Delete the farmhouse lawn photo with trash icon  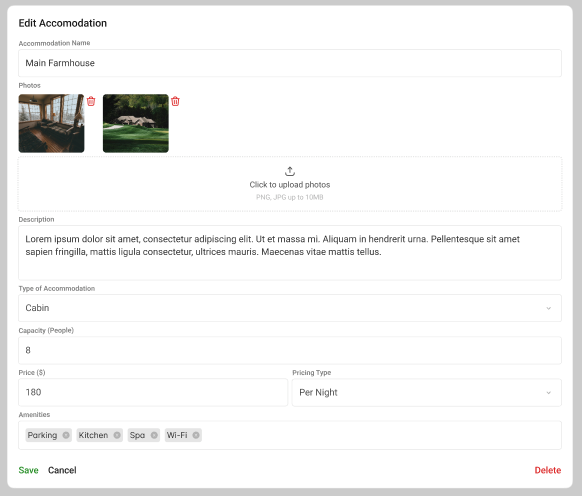[x=175, y=101]
